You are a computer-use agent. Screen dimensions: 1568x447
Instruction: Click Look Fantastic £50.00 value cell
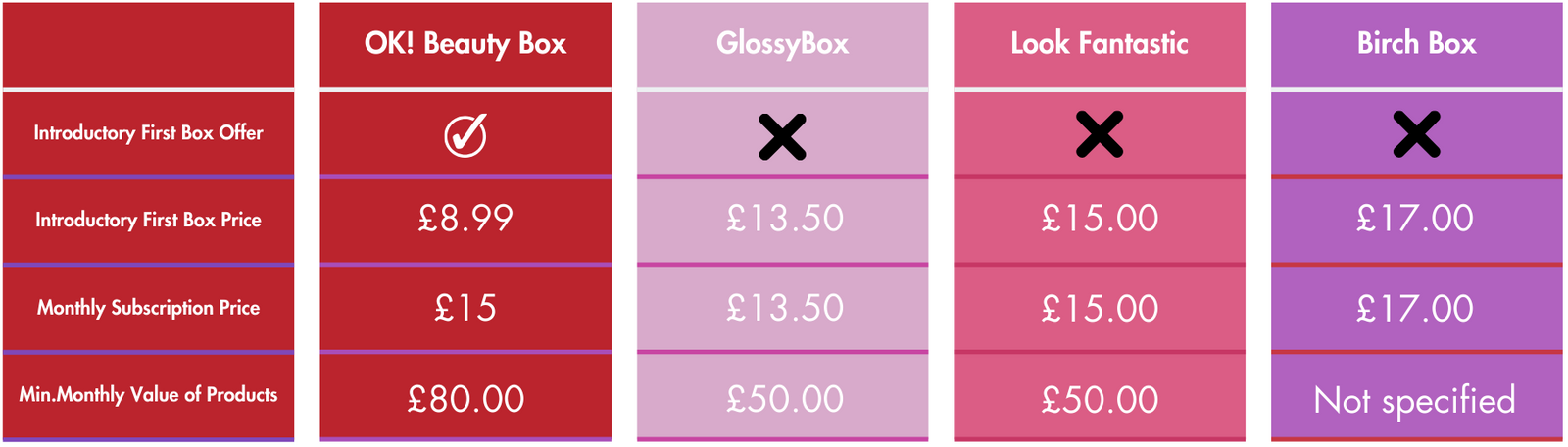pyautogui.click(x=1100, y=397)
